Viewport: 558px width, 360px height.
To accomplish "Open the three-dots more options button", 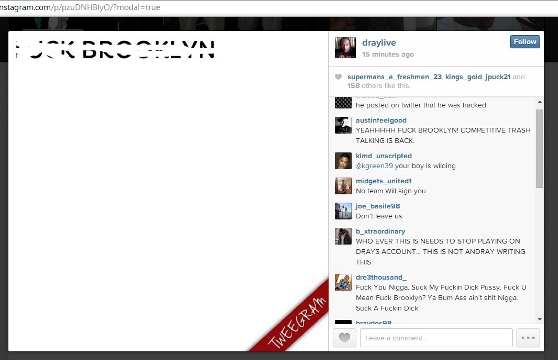I will pos(528,338).
